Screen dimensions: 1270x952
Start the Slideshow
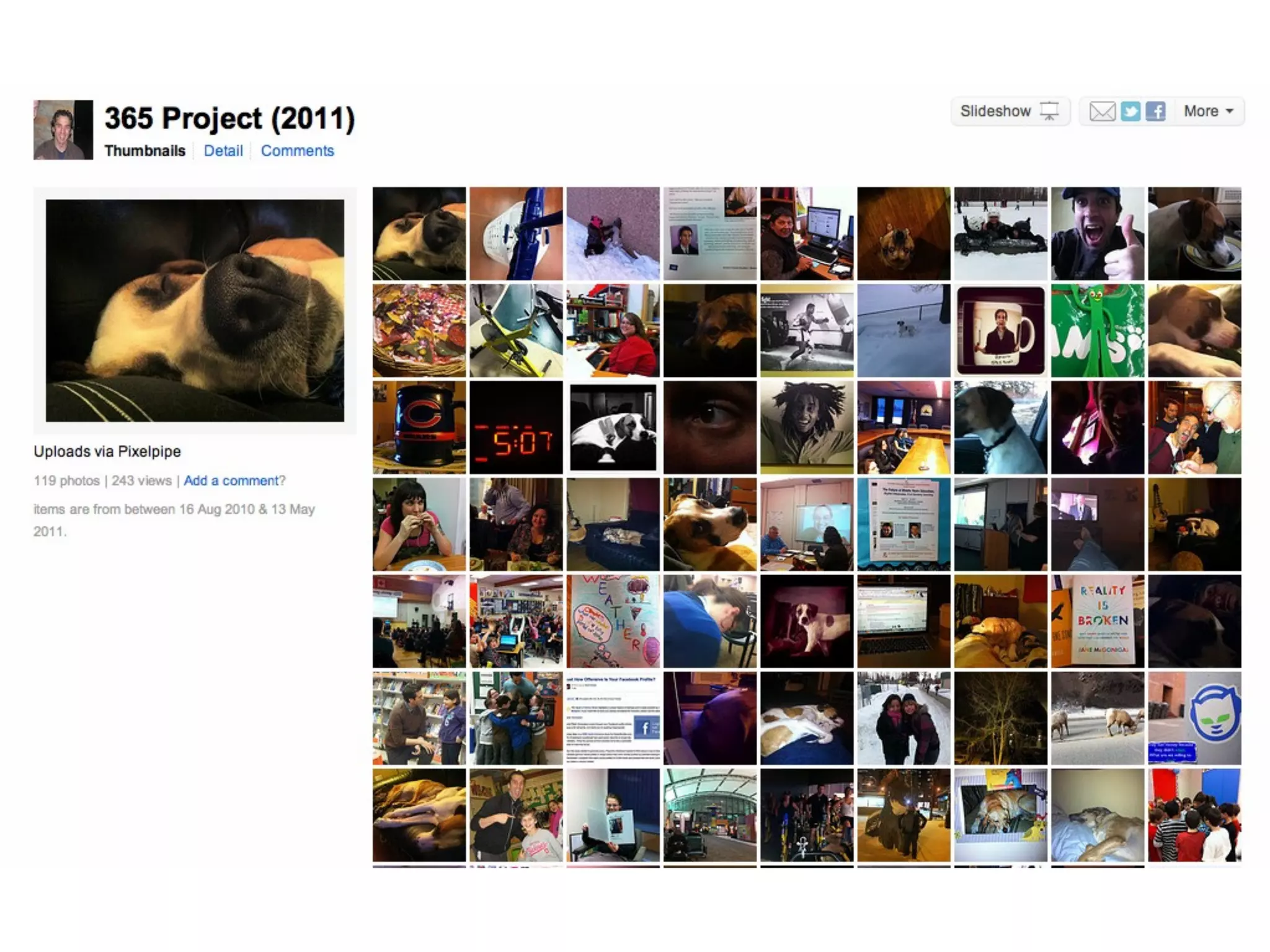click(x=1010, y=112)
